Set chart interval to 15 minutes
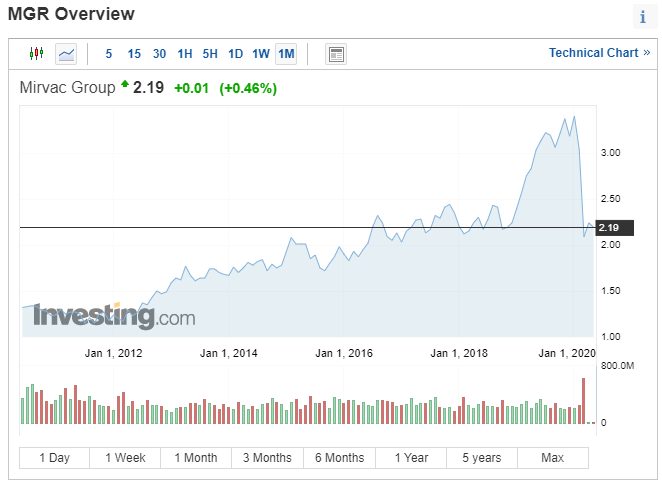 coord(134,54)
